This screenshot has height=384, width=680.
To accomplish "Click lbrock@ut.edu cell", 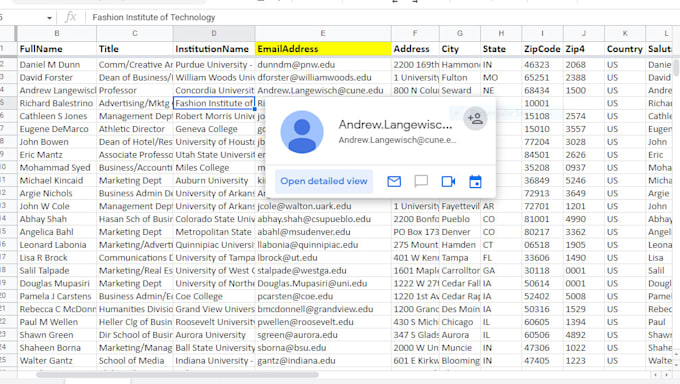I will pyautogui.click(x=323, y=258).
